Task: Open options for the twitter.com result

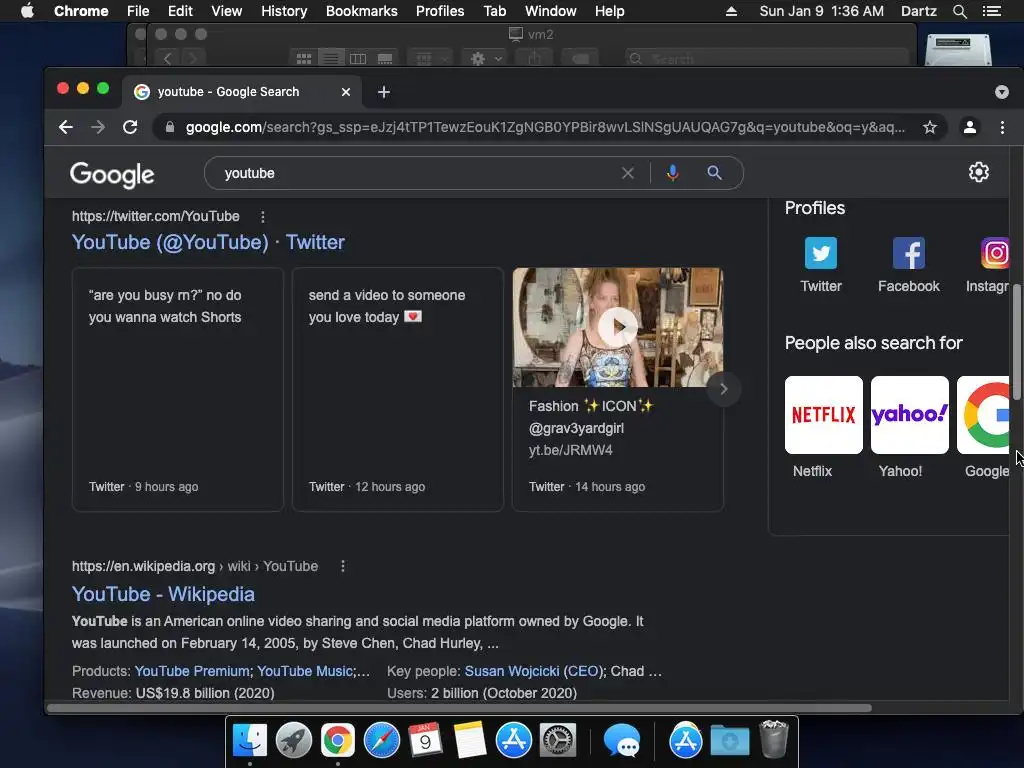Action: pos(263,216)
